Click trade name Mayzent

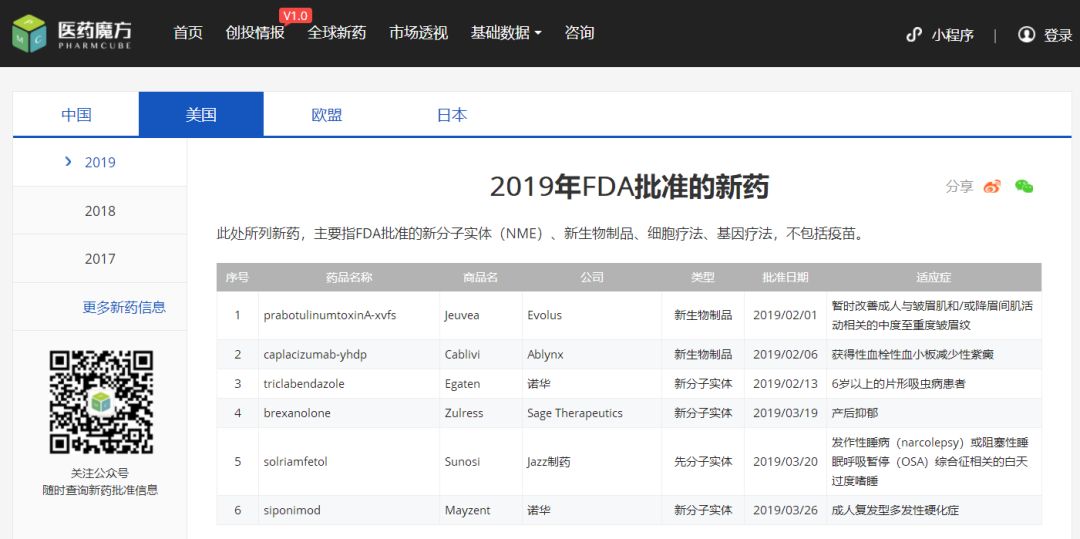point(467,510)
